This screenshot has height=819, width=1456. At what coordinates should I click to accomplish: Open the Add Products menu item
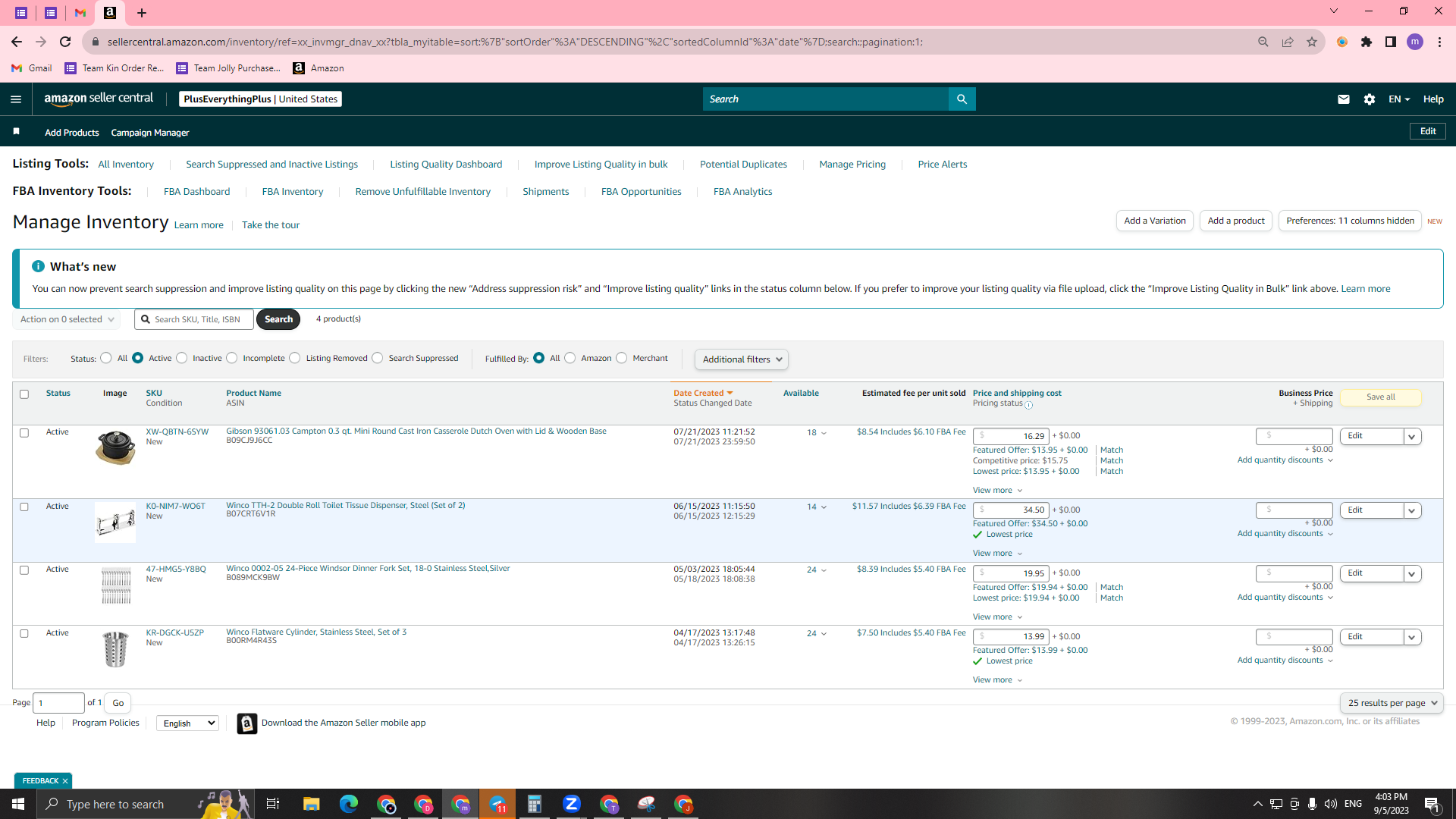(x=72, y=133)
